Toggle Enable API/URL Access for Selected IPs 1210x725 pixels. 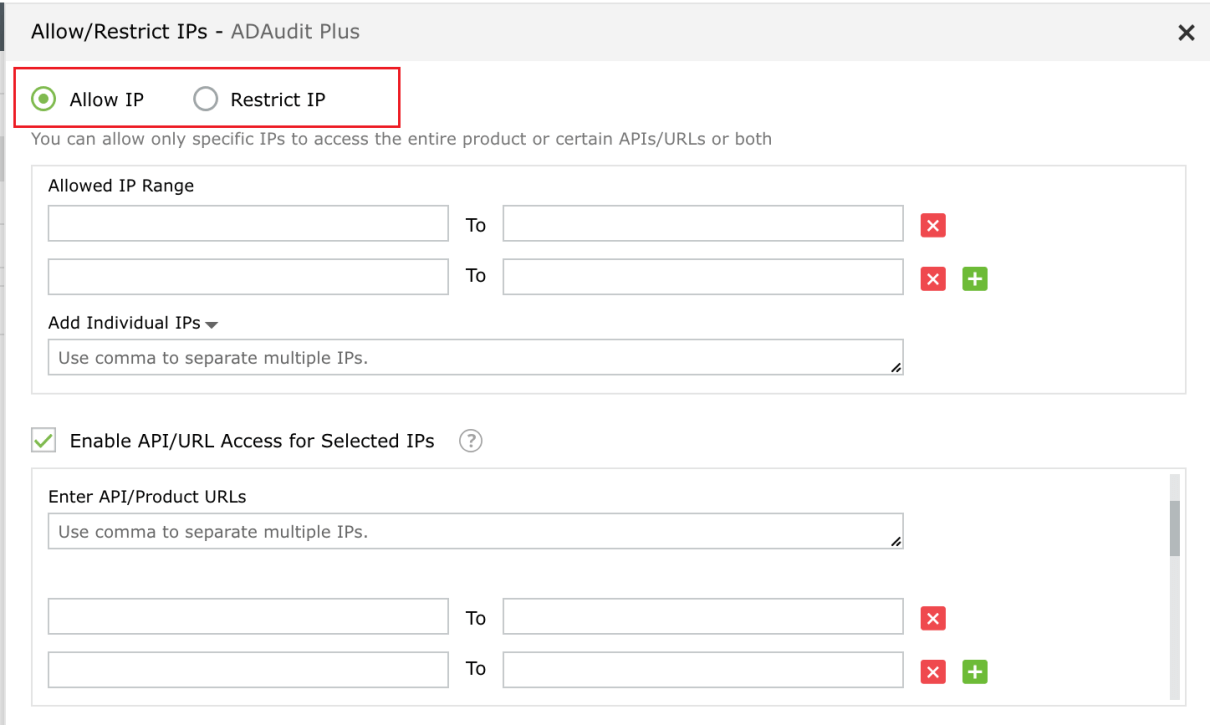click(44, 441)
